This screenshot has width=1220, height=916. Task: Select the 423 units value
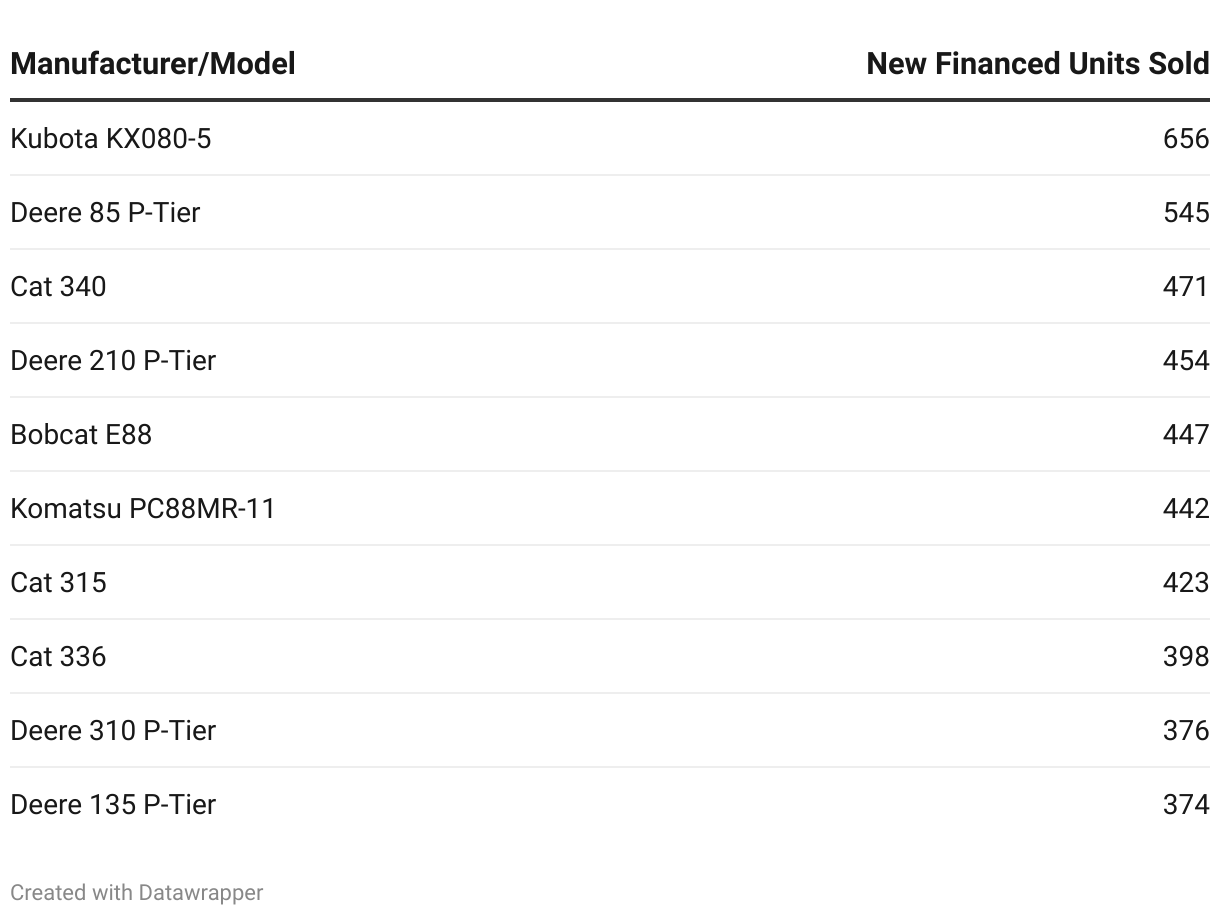click(1186, 582)
